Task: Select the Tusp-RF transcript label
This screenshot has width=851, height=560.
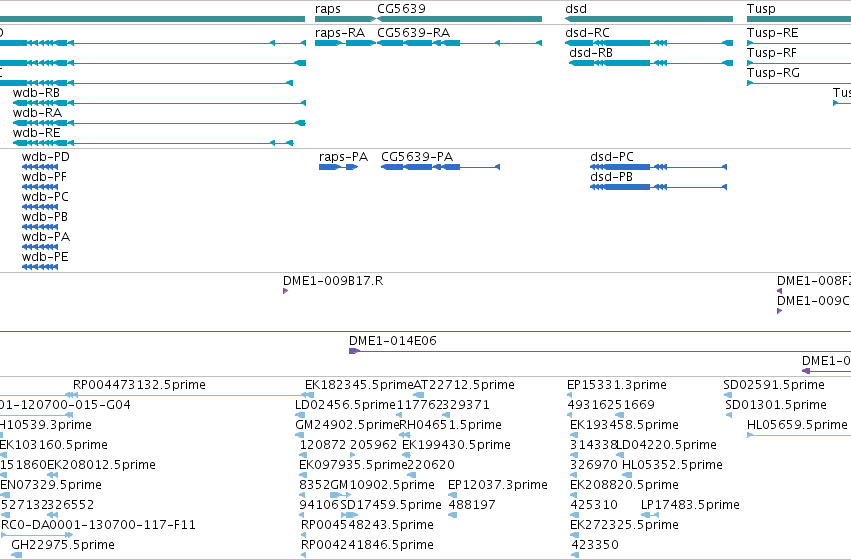Action: (x=772, y=53)
